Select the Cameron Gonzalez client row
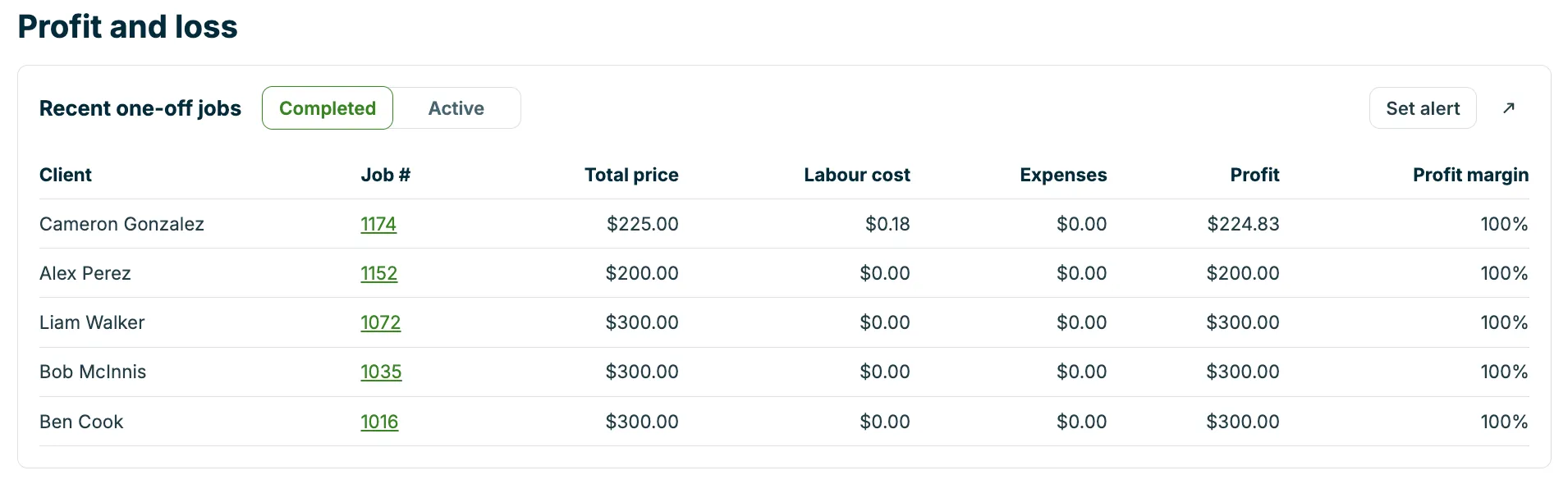 pyautogui.click(x=784, y=224)
